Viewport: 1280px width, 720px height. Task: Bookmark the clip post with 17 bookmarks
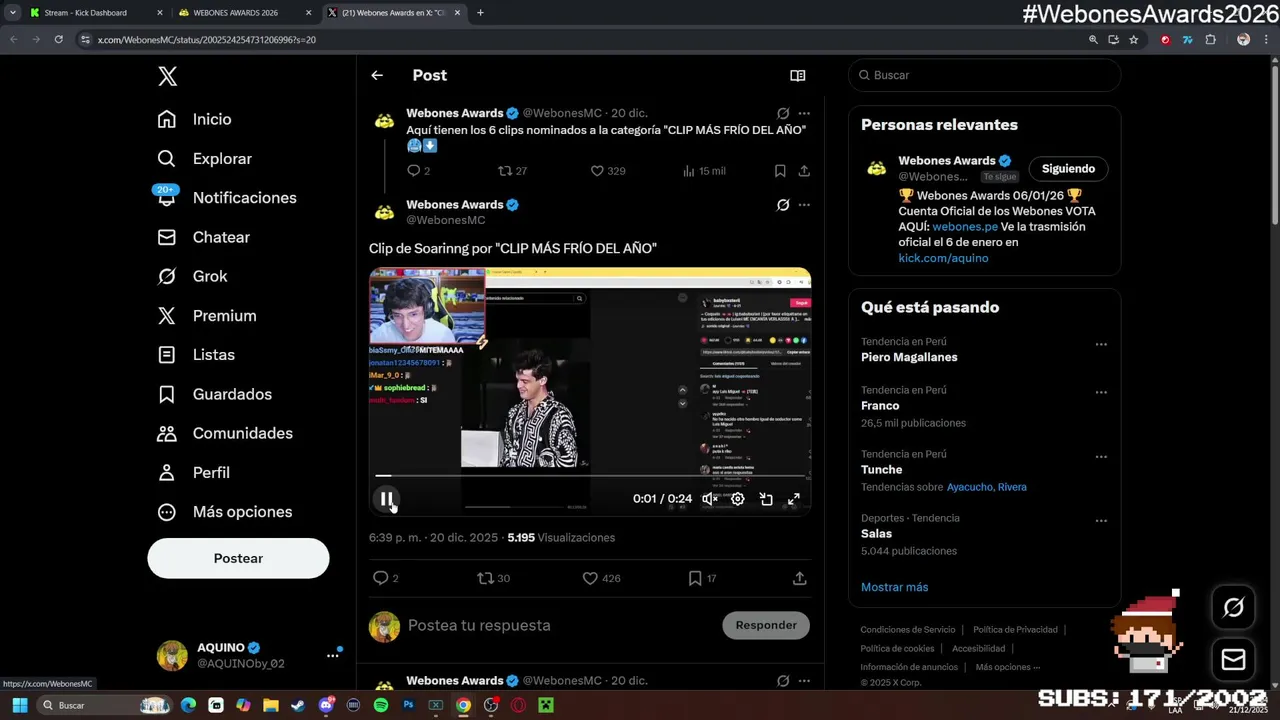pos(695,578)
